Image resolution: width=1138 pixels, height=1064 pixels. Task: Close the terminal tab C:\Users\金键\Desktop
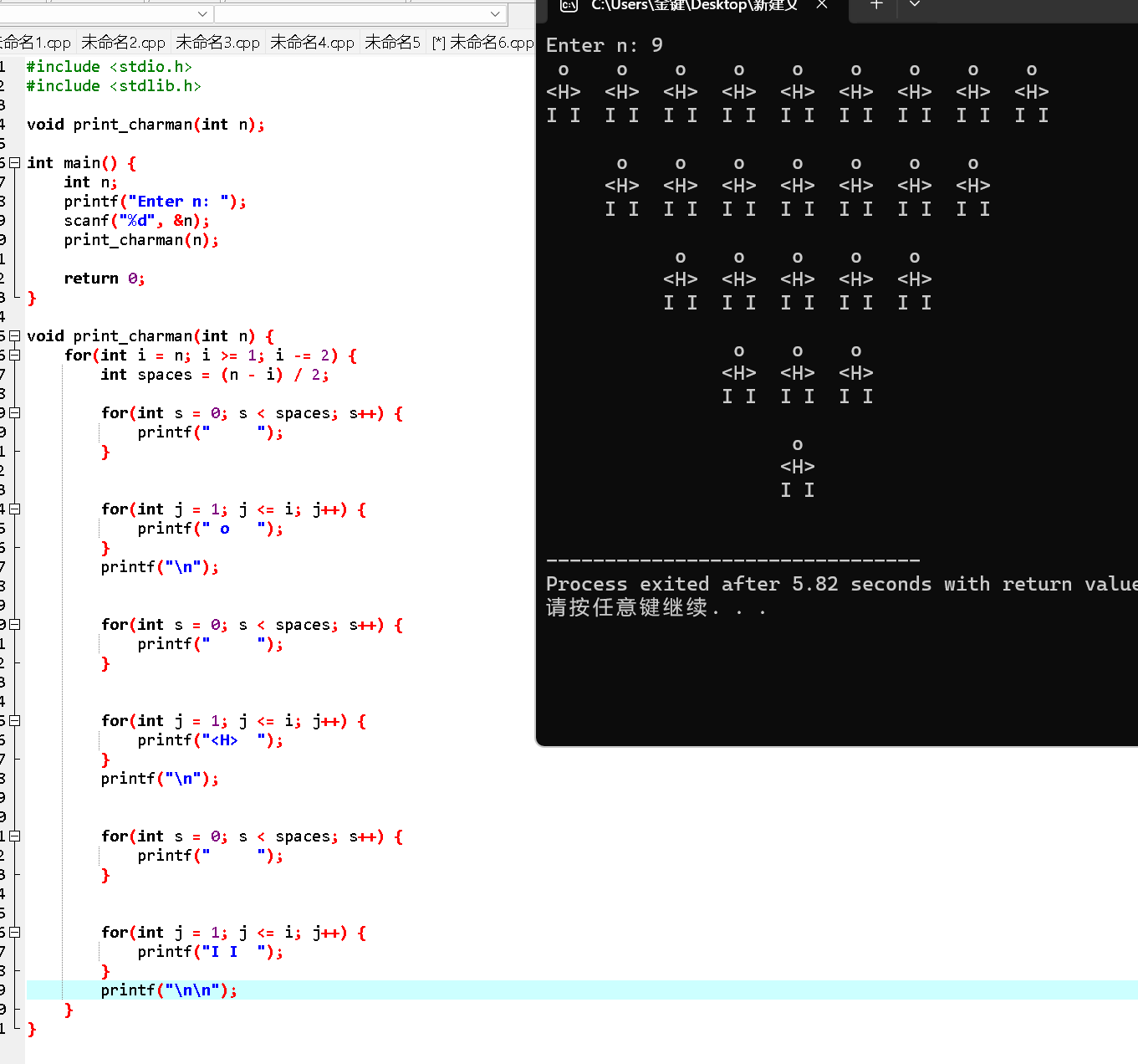point(822,5)
